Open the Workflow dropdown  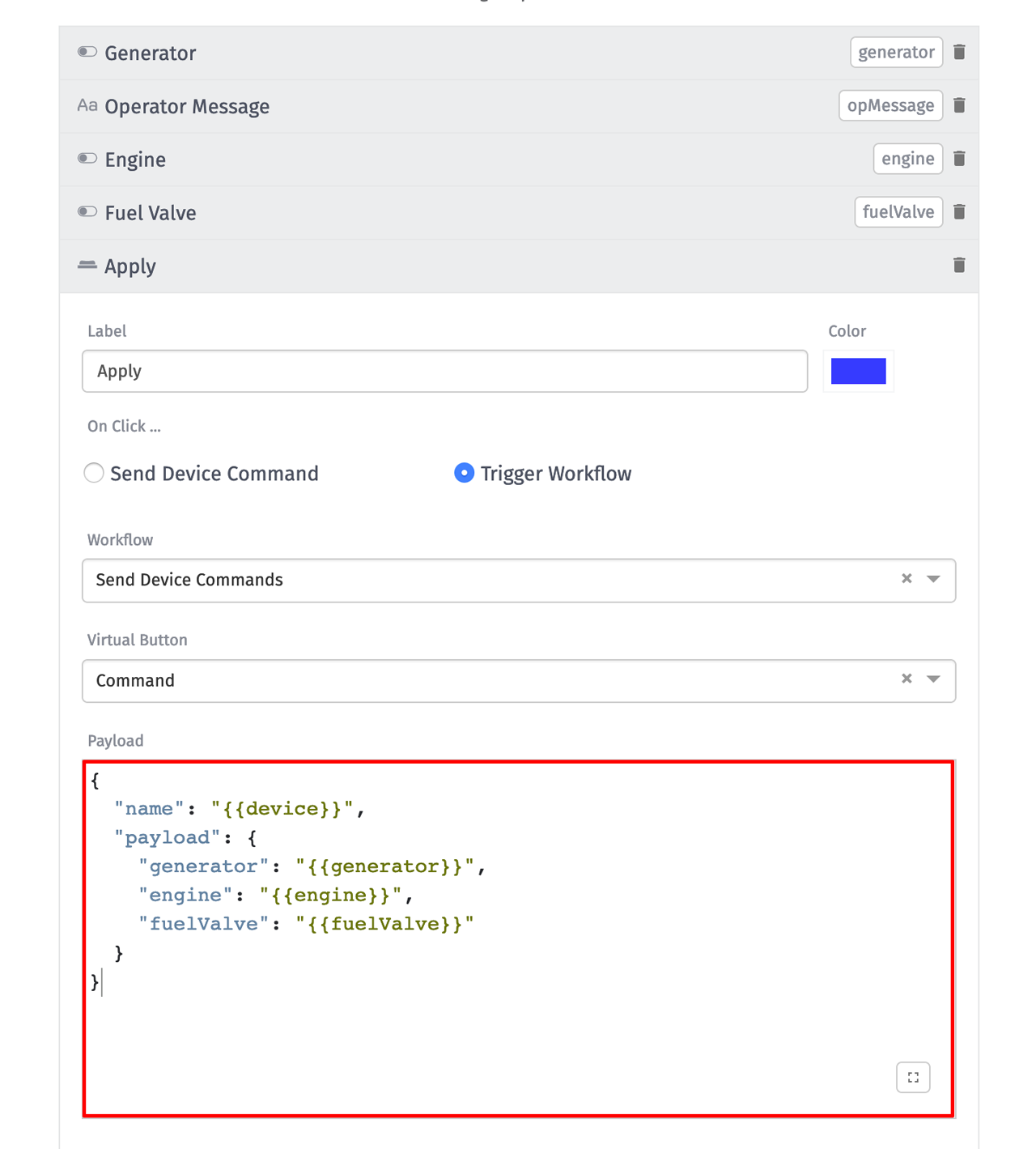coord(932,580)
